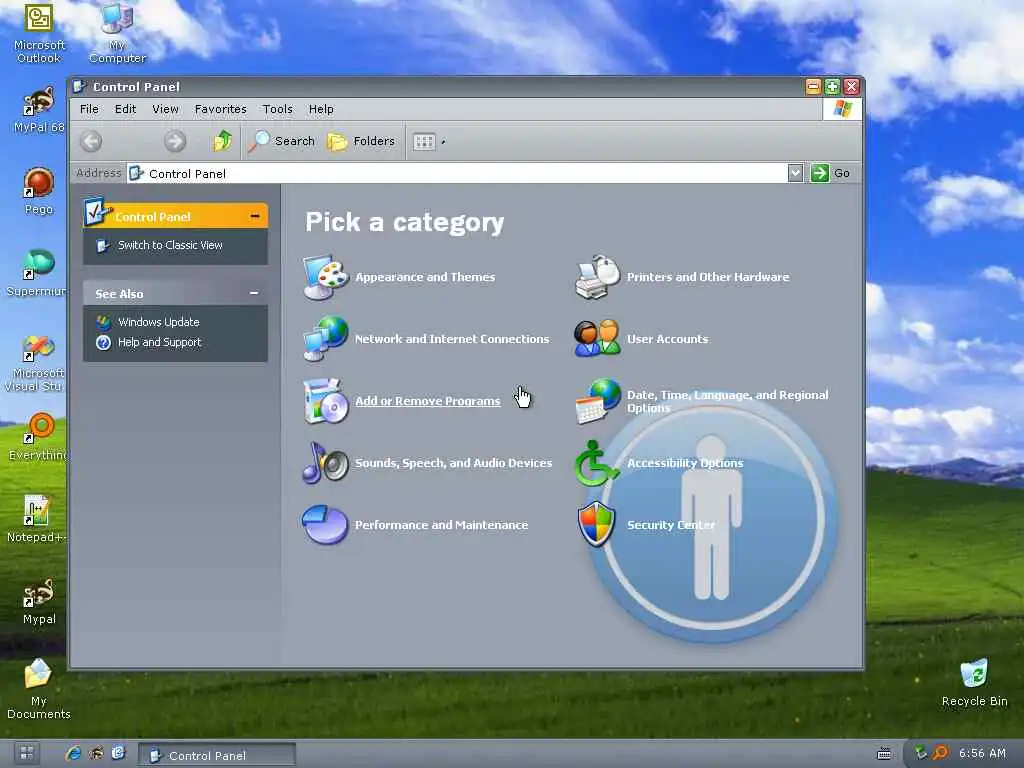Click the Back arrow toolbar button
Viewport: 1024px width, 768px height.
tap(91, 141)
